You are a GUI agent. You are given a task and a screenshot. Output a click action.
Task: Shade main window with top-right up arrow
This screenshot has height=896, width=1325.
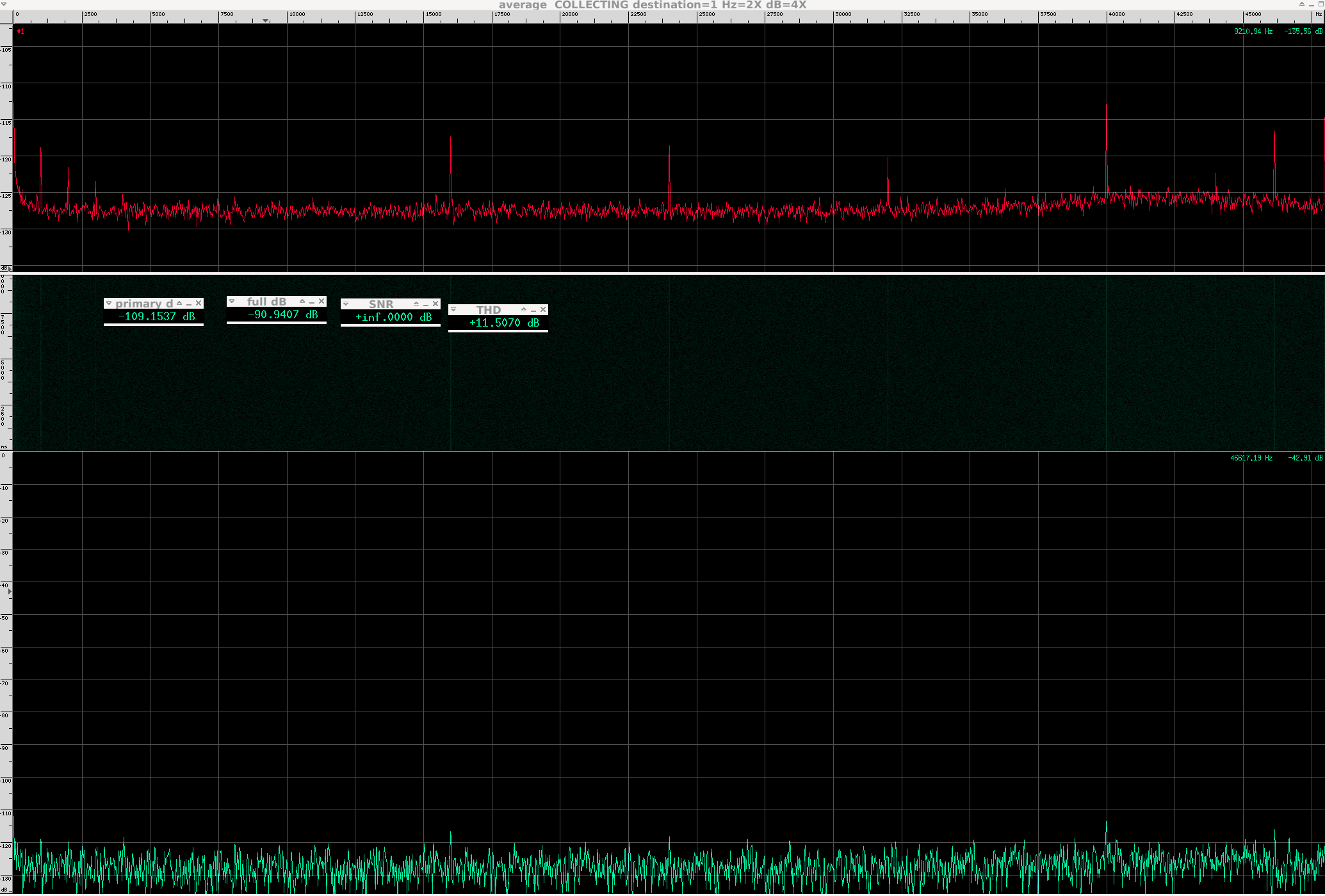pyautogui.click(x=1302, y=4)
